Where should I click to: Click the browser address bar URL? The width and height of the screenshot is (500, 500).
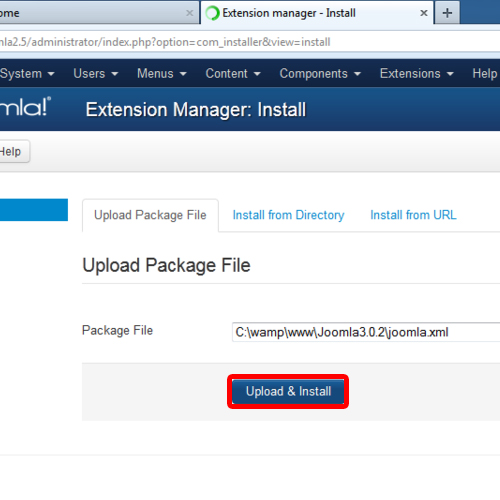(165, 42)
